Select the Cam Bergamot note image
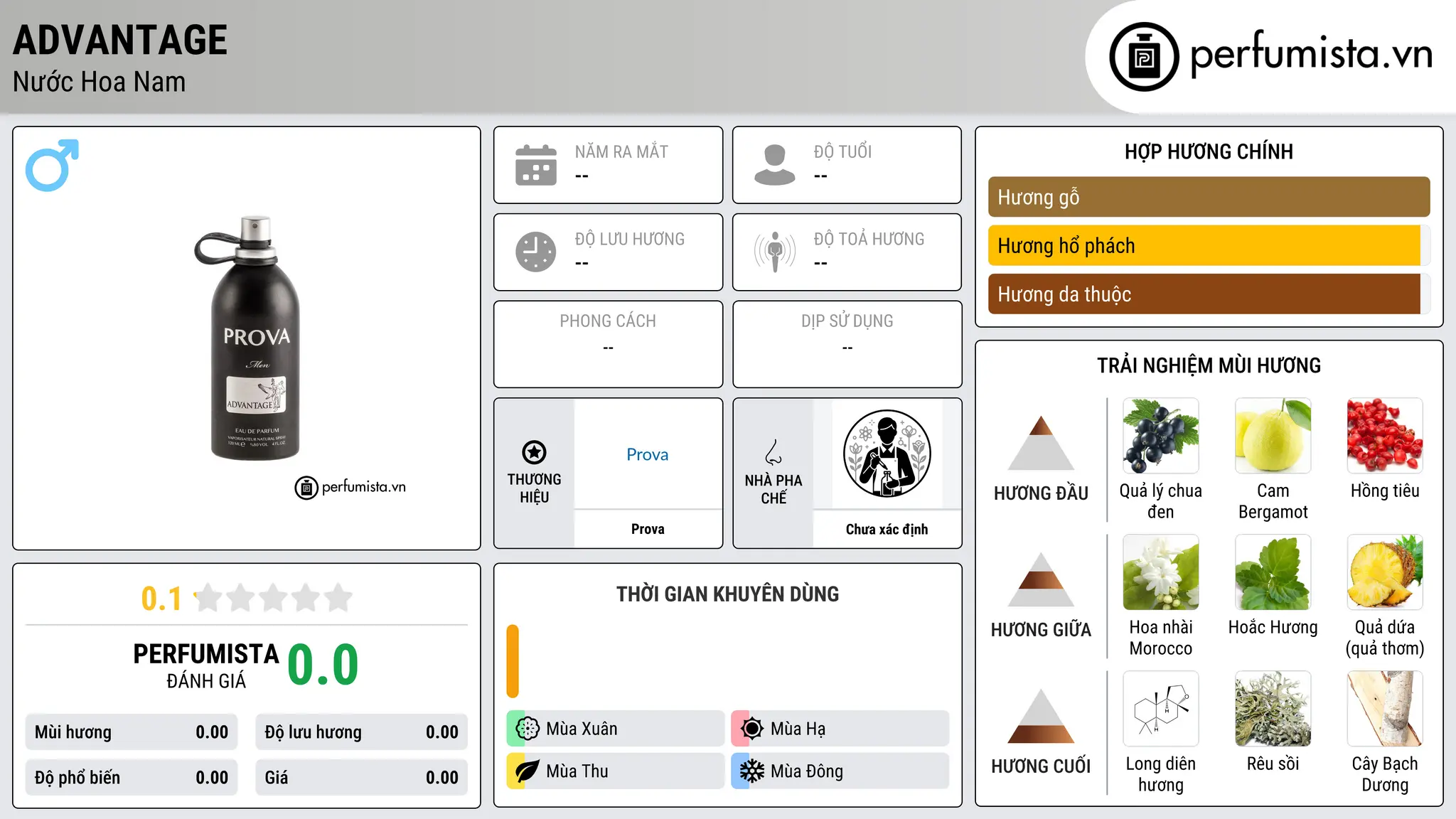 pos(1273,436)
